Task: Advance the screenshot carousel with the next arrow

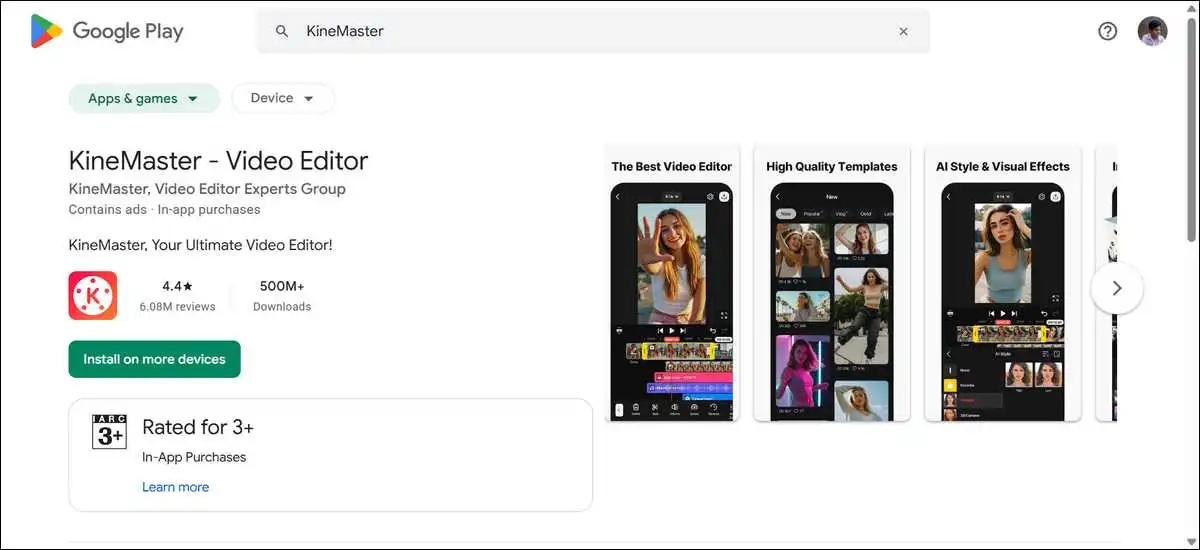Action: (1117, 288)
